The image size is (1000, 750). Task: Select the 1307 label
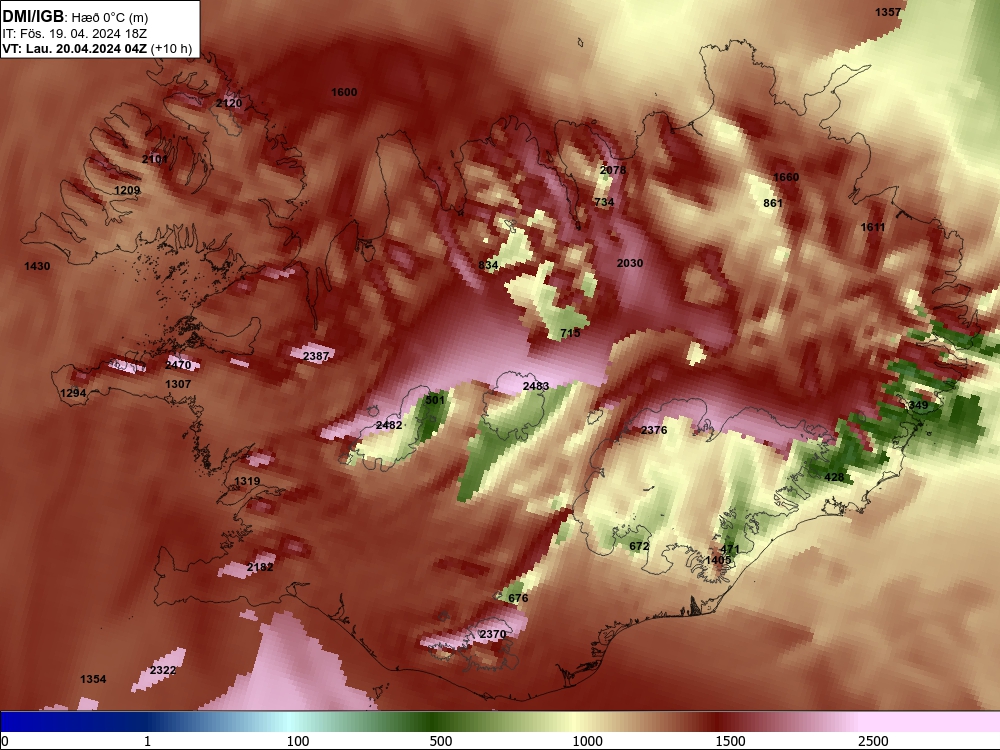click(x=178, y=384)
